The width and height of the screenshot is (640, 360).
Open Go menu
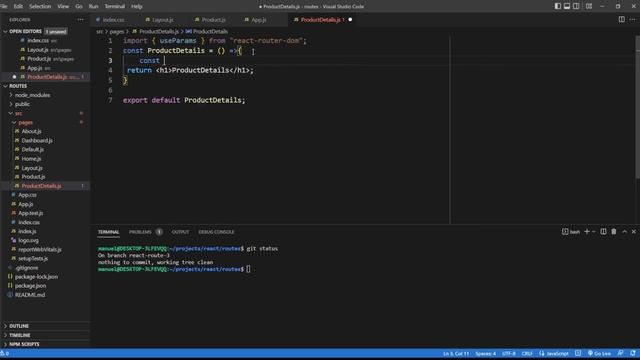(x=79, y=6)
